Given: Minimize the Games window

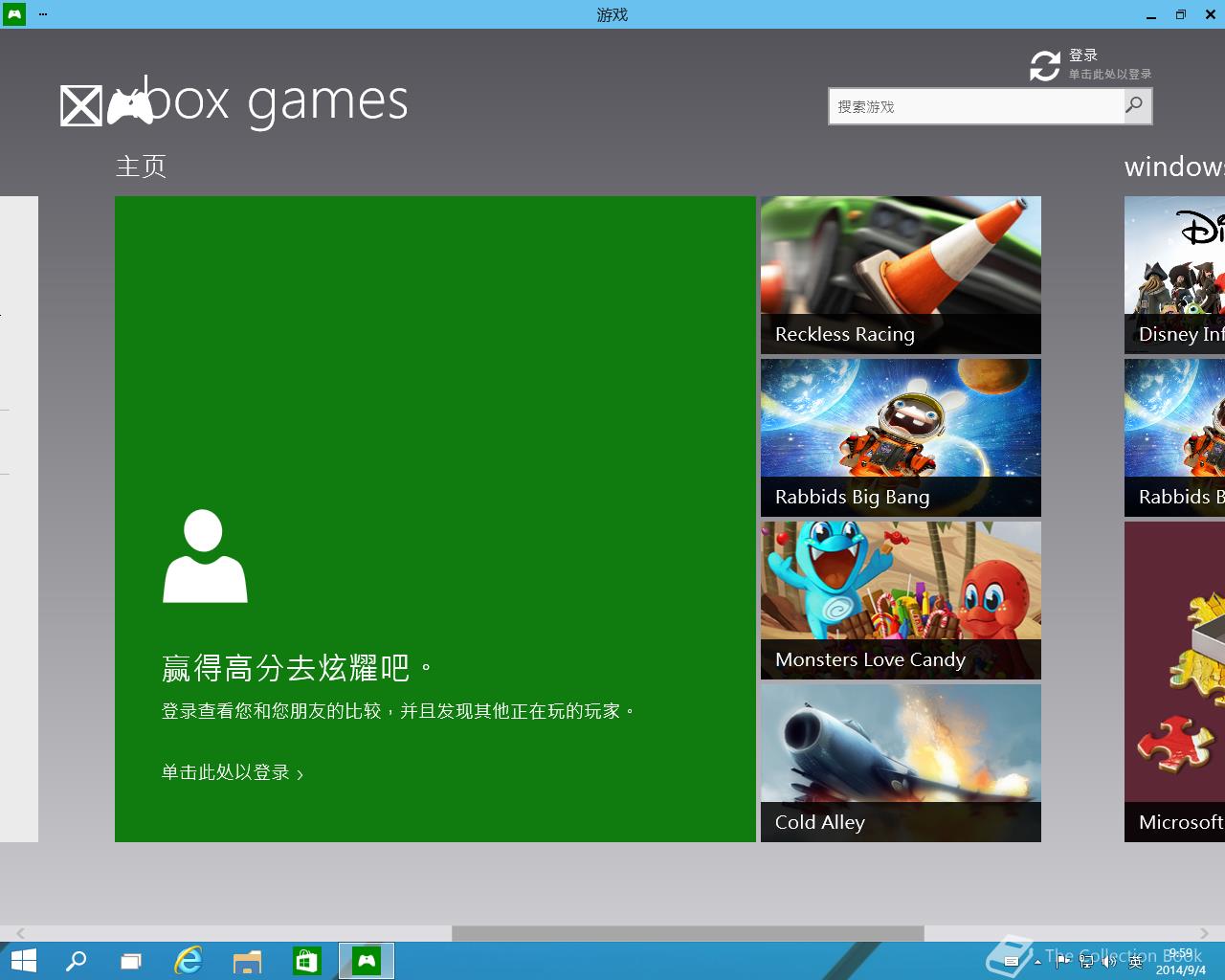Looking at the screenshot, I should click(1151, 14).
